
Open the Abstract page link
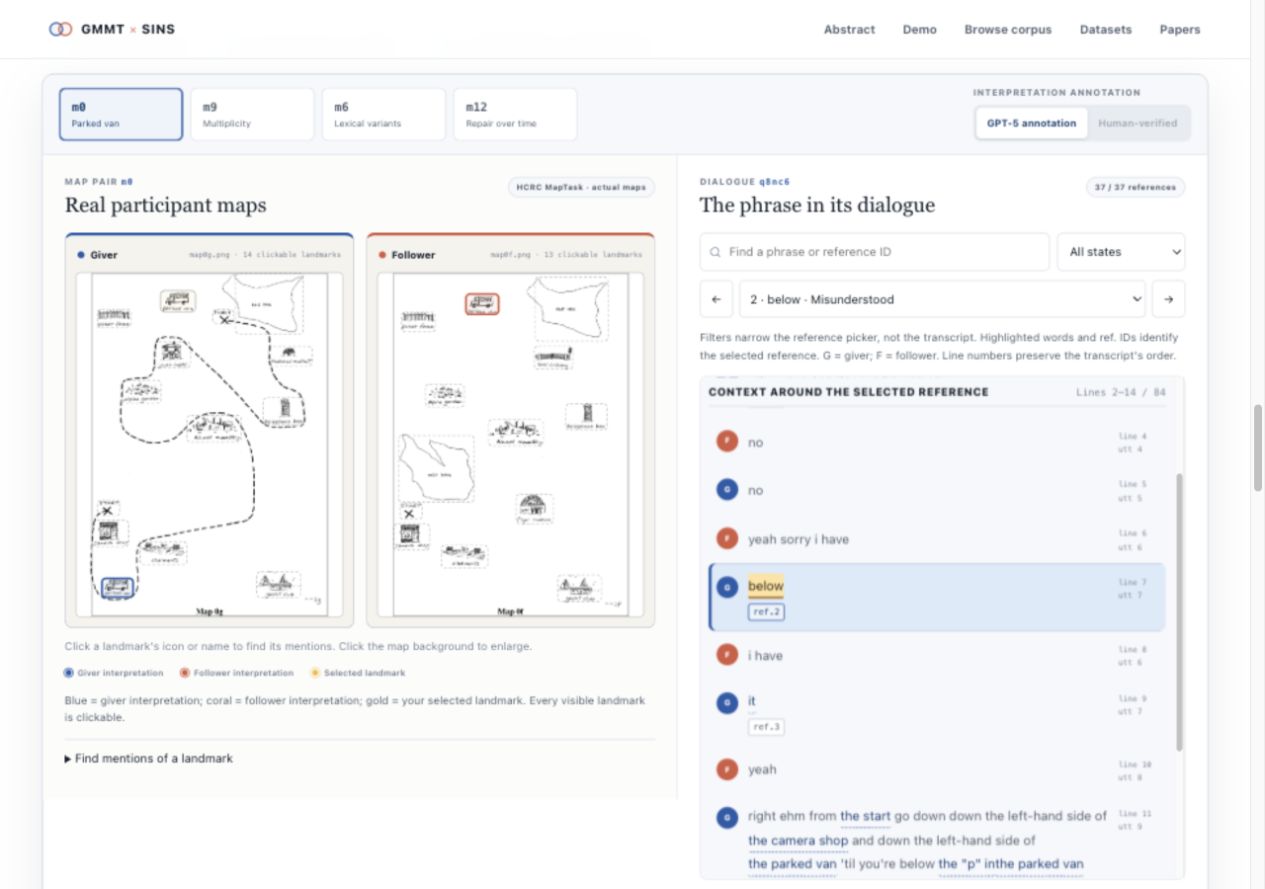coord(849,29)
